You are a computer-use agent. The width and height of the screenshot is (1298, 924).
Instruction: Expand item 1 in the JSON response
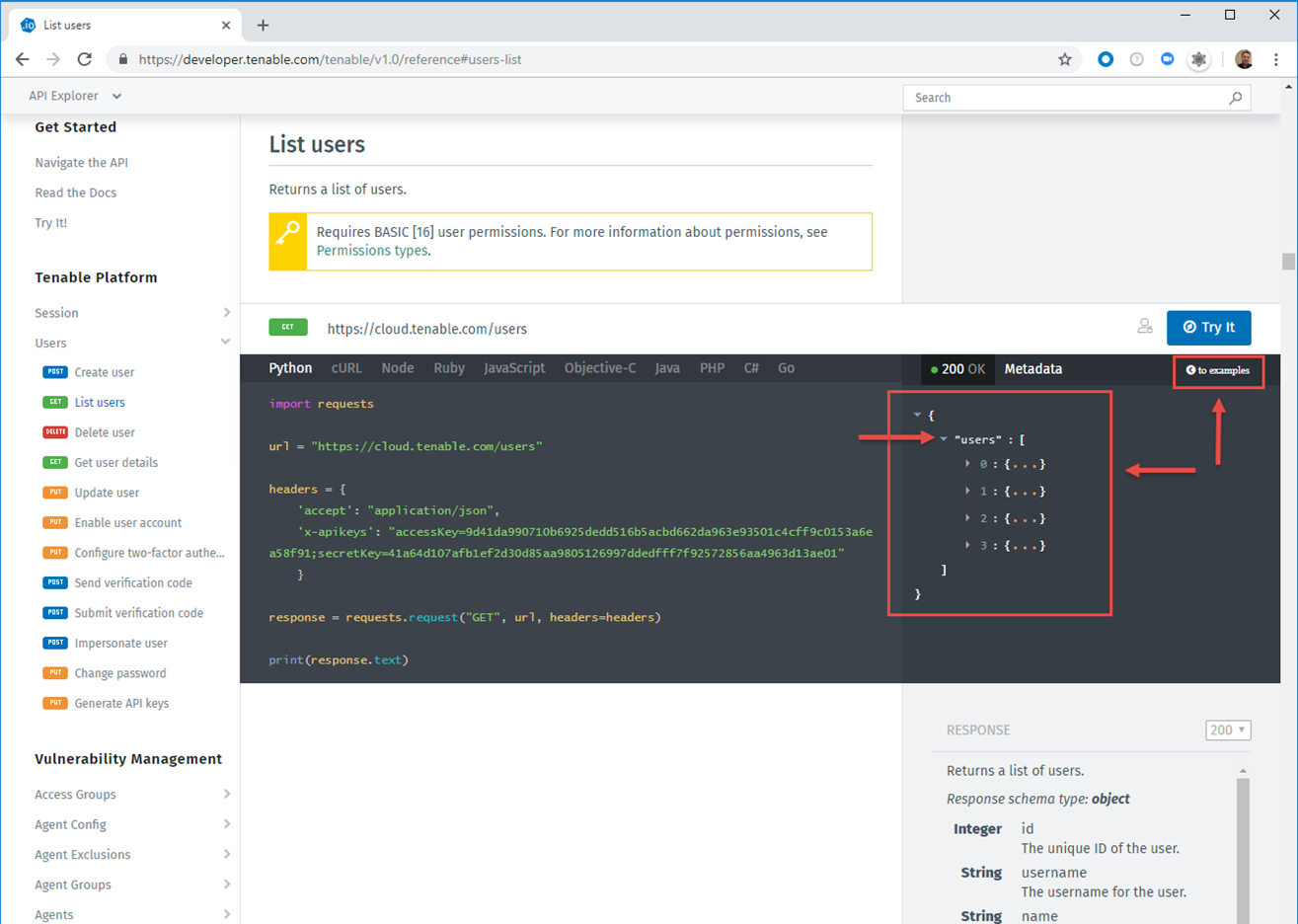tap(967, 491)
